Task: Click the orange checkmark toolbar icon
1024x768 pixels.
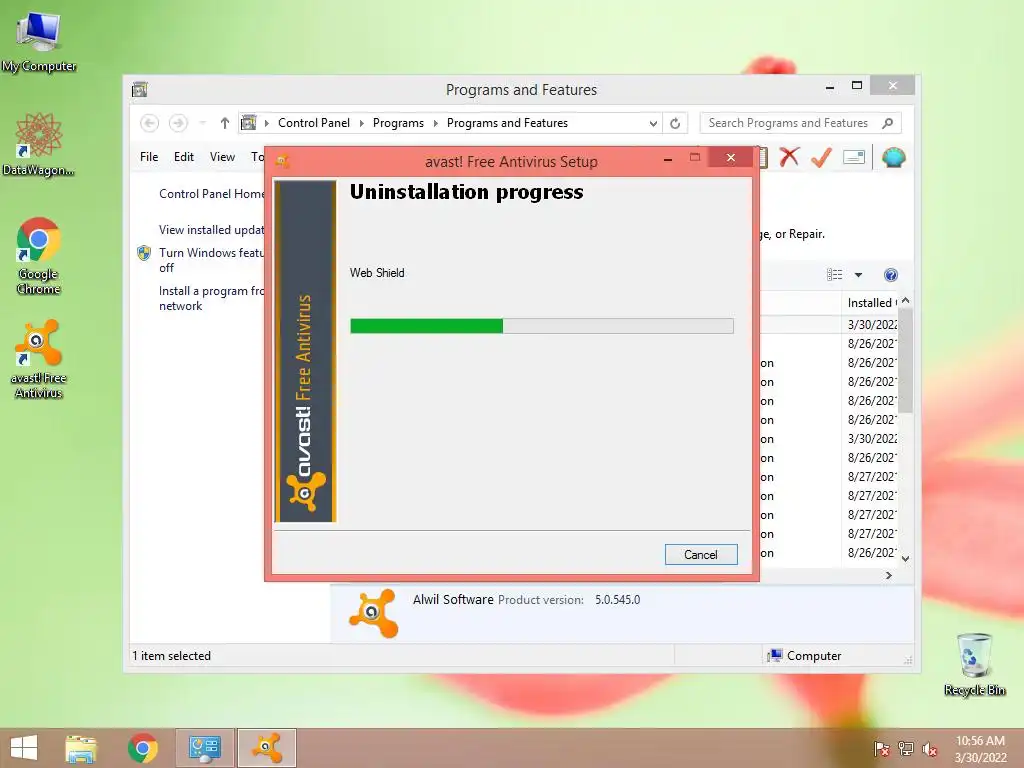Action: point(821,157)
